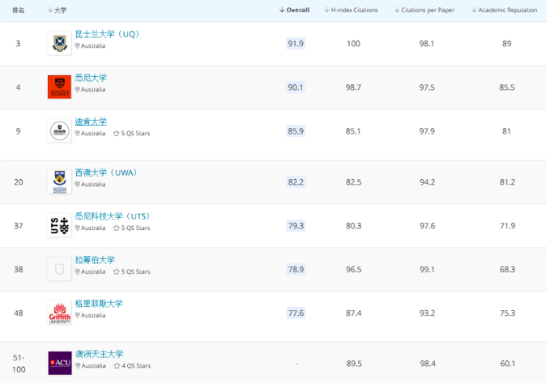The height and width of the screenshot is (383, 550).
Task: Select the Overall score 79.3
Action: (296, 226)
